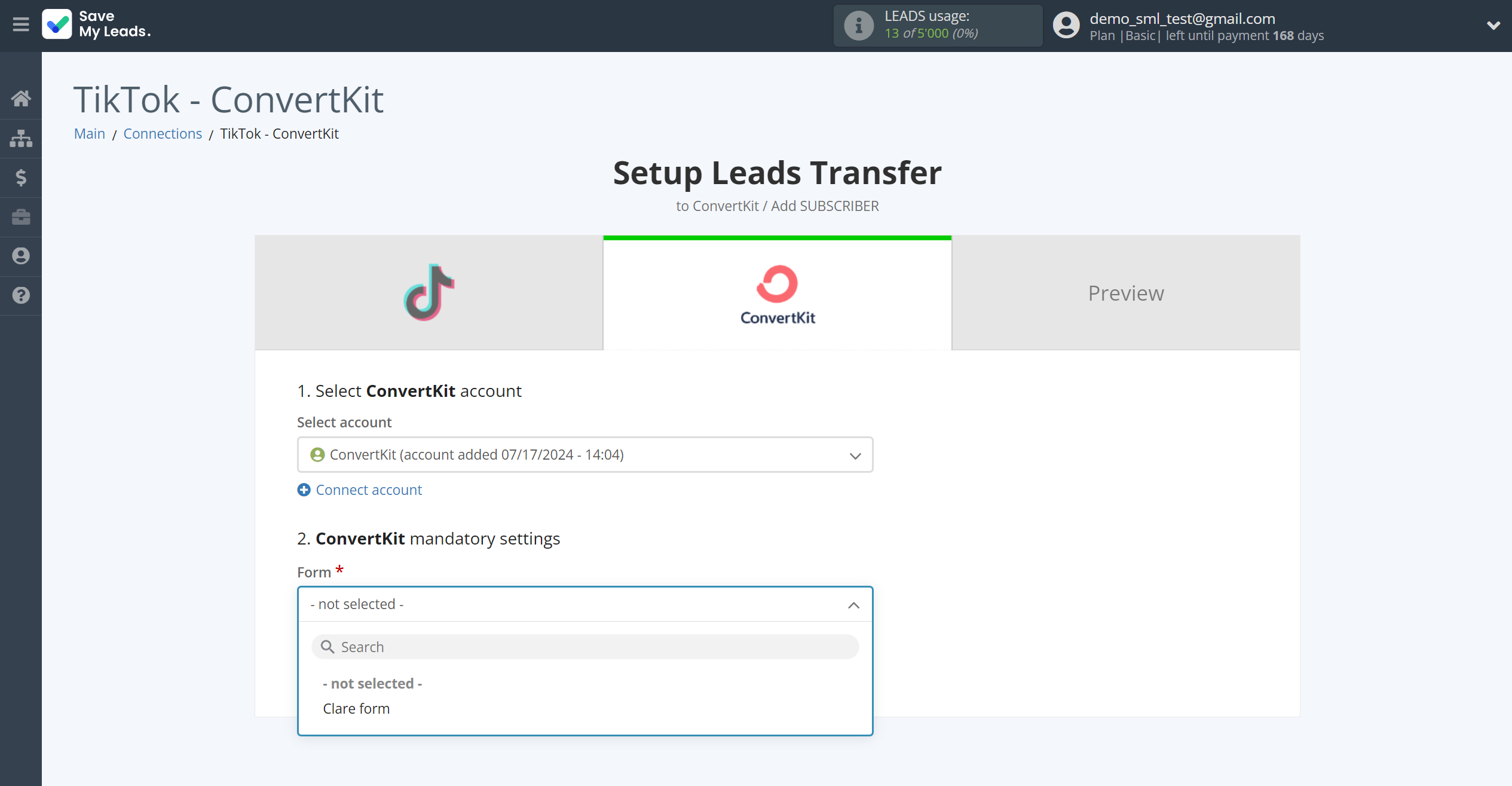The image size is (1512, 786).
Task: Click the Save My Leads logo icon
Action: (56, 25)
